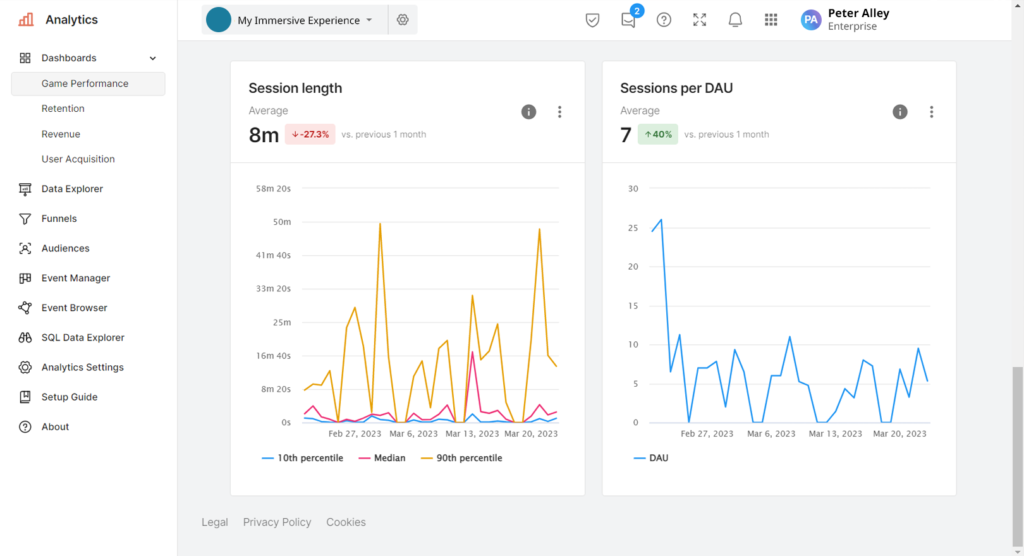The height and width of the screenshot is (556, 1024).
Task: Show Sessions per DAU info icon
Action: tap(900, 112)
